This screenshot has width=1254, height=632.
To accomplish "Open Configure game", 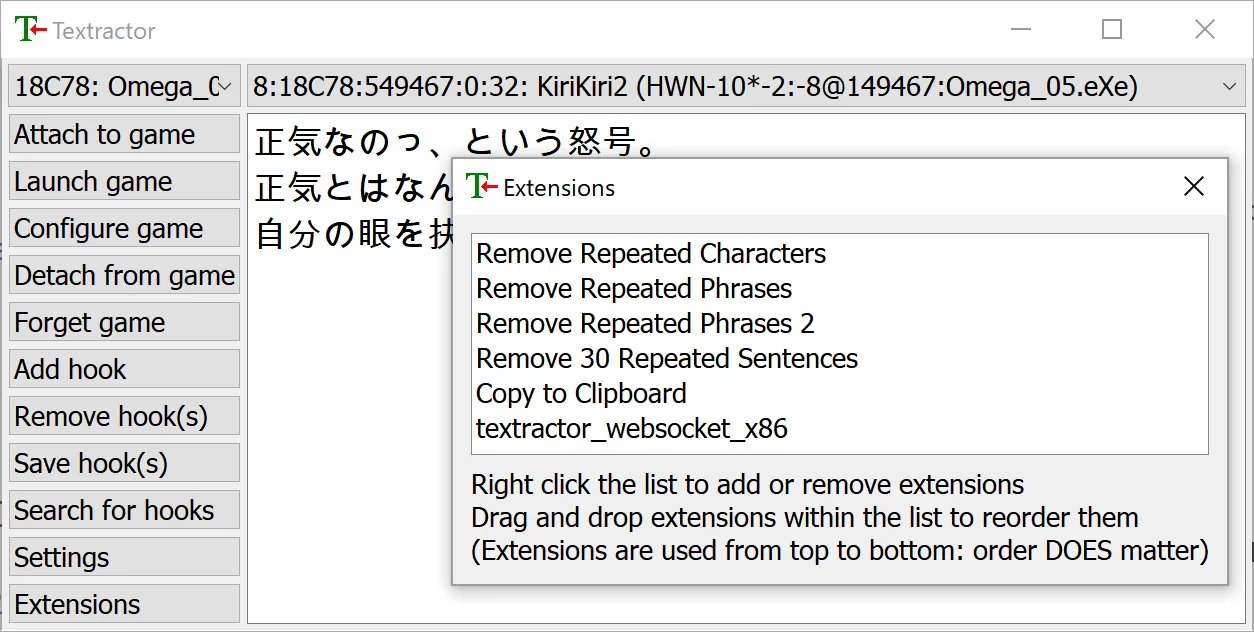I will click(x=103, y=228).
